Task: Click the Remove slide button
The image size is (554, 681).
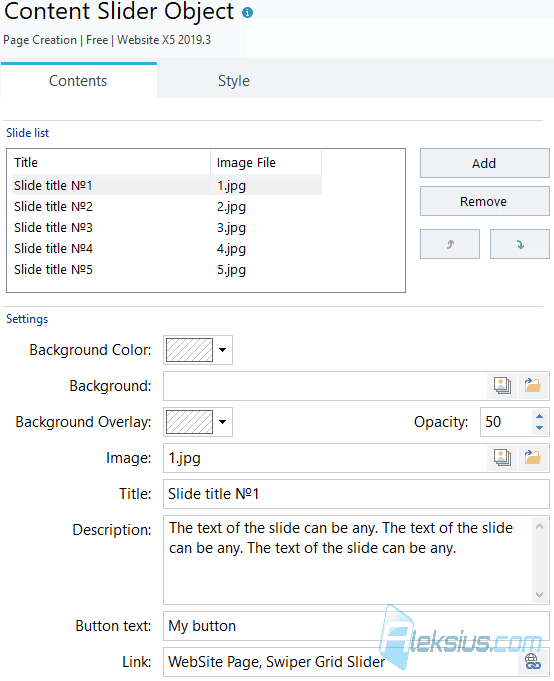Action: tap(485, 202)
